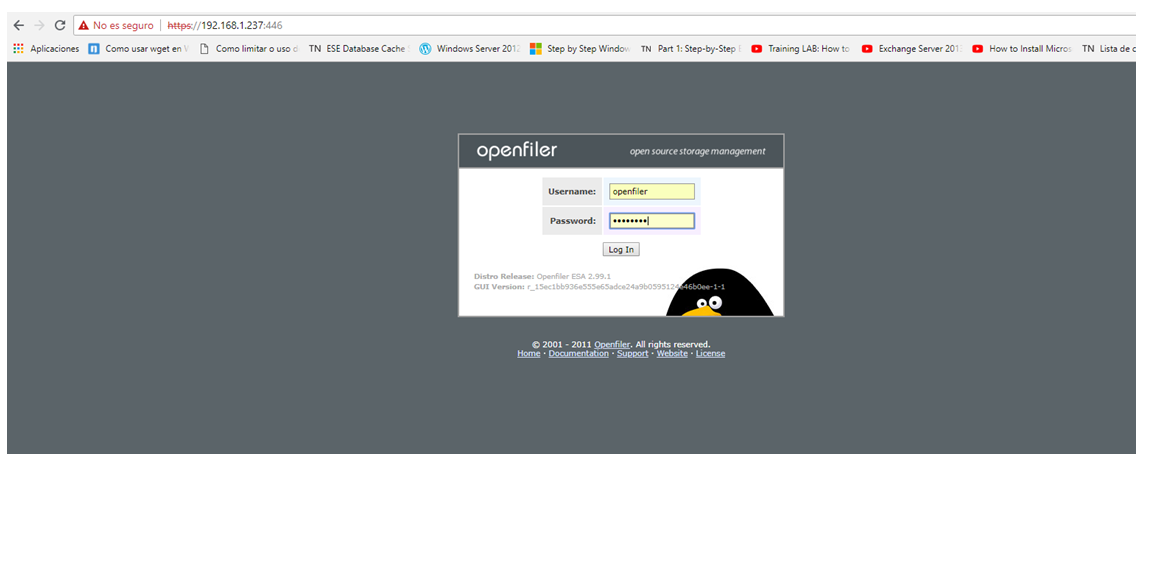Image resolution: width=1153 pixels, height=567 pixels.
Task: Click the red 'No es seguro' warning icon
Action: tap(84, 25)
